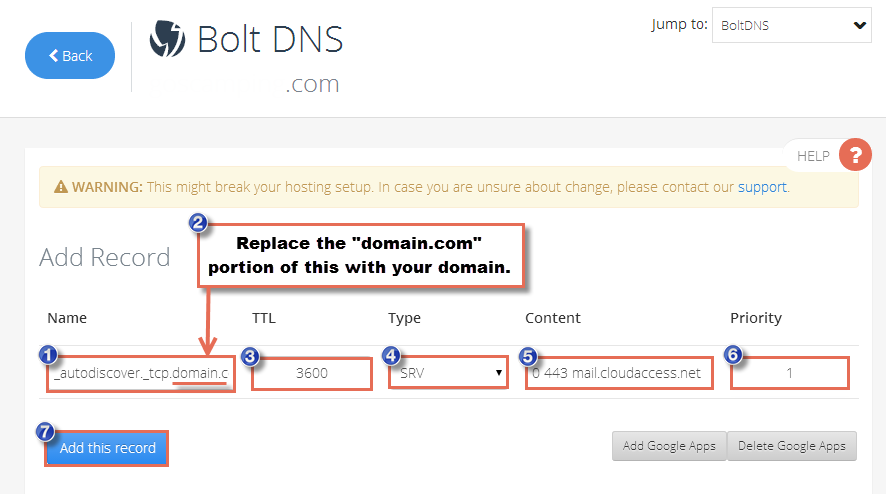Go back with the Back button
The width and height of the screenshot is (886, 494).
pos(70,55)
